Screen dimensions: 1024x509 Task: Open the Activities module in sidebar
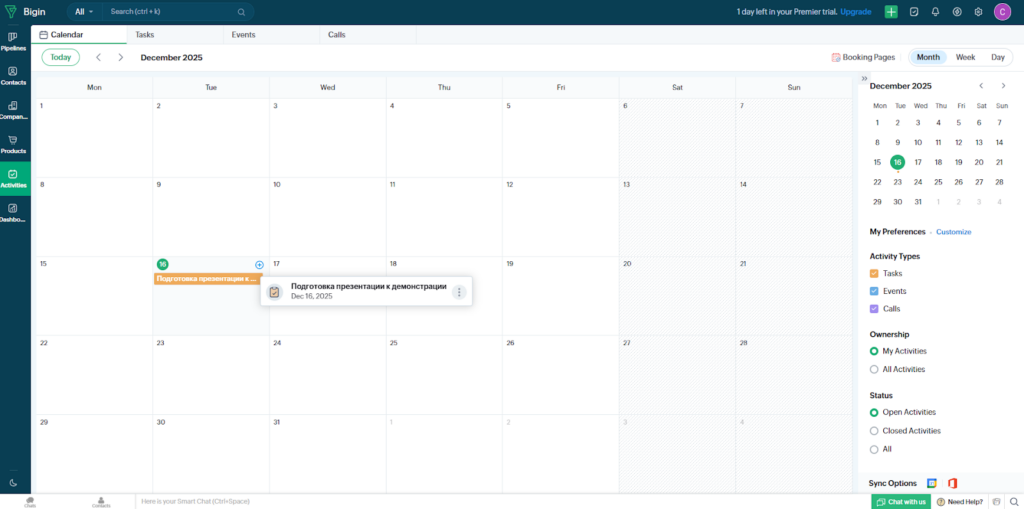coord(14,179)
